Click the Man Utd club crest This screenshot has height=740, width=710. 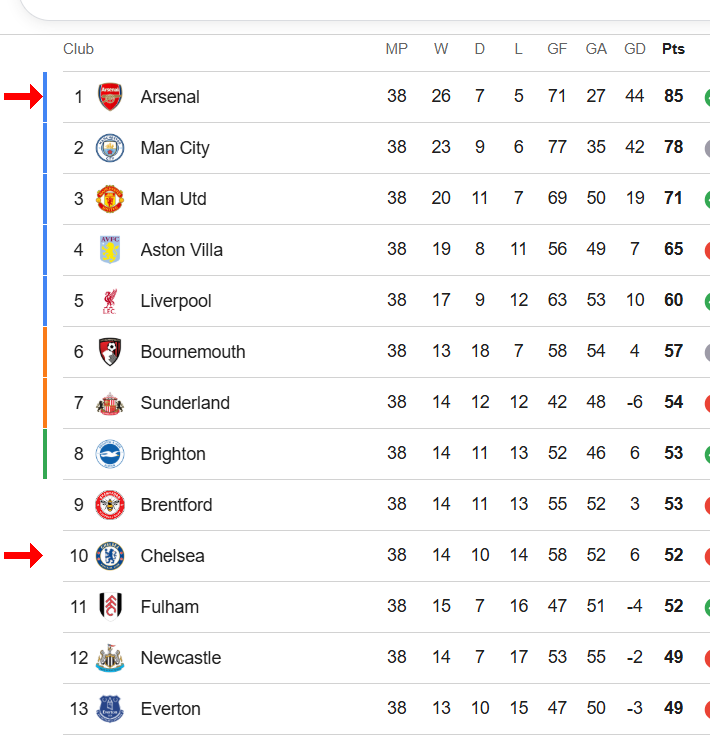point(110,199)
